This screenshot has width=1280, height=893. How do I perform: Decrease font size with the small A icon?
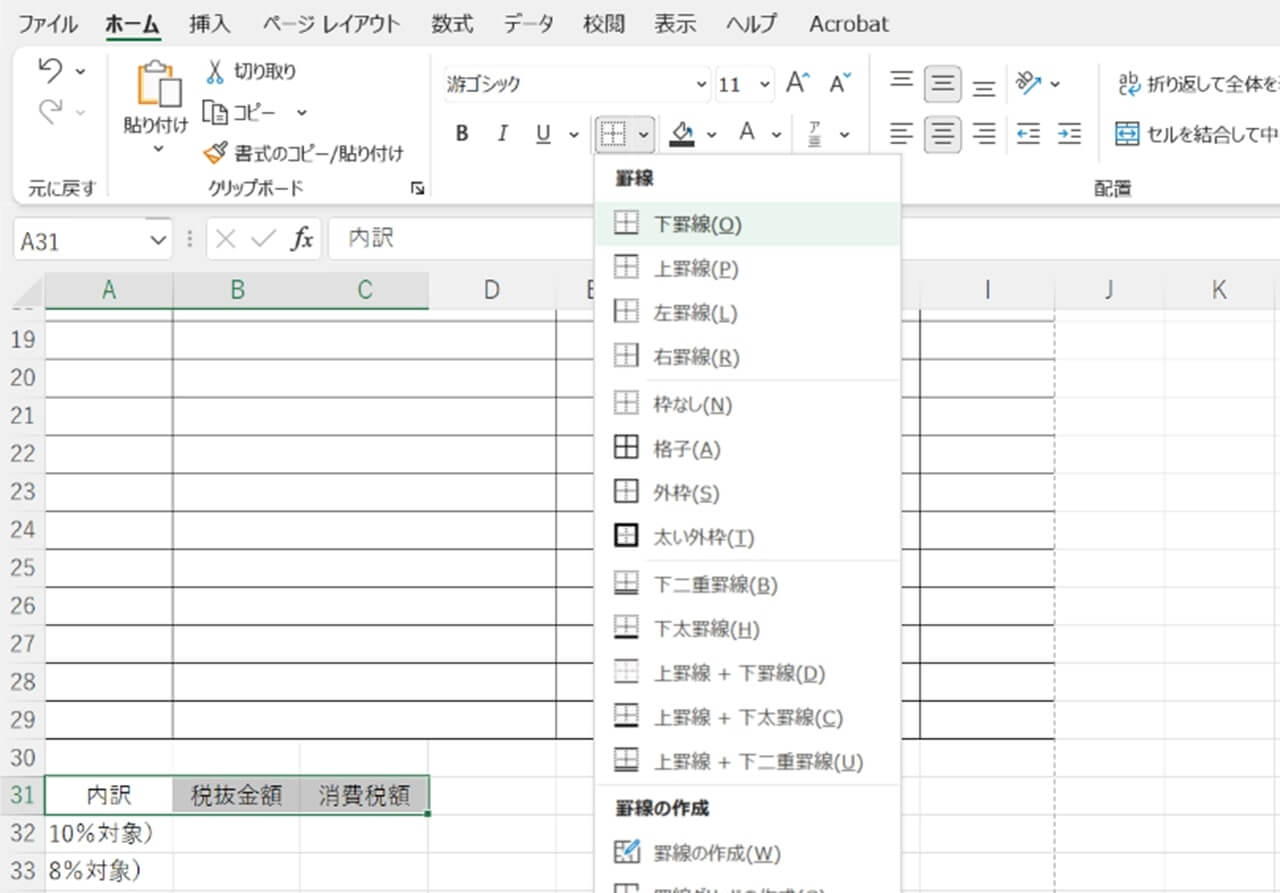tap(840, 83)
